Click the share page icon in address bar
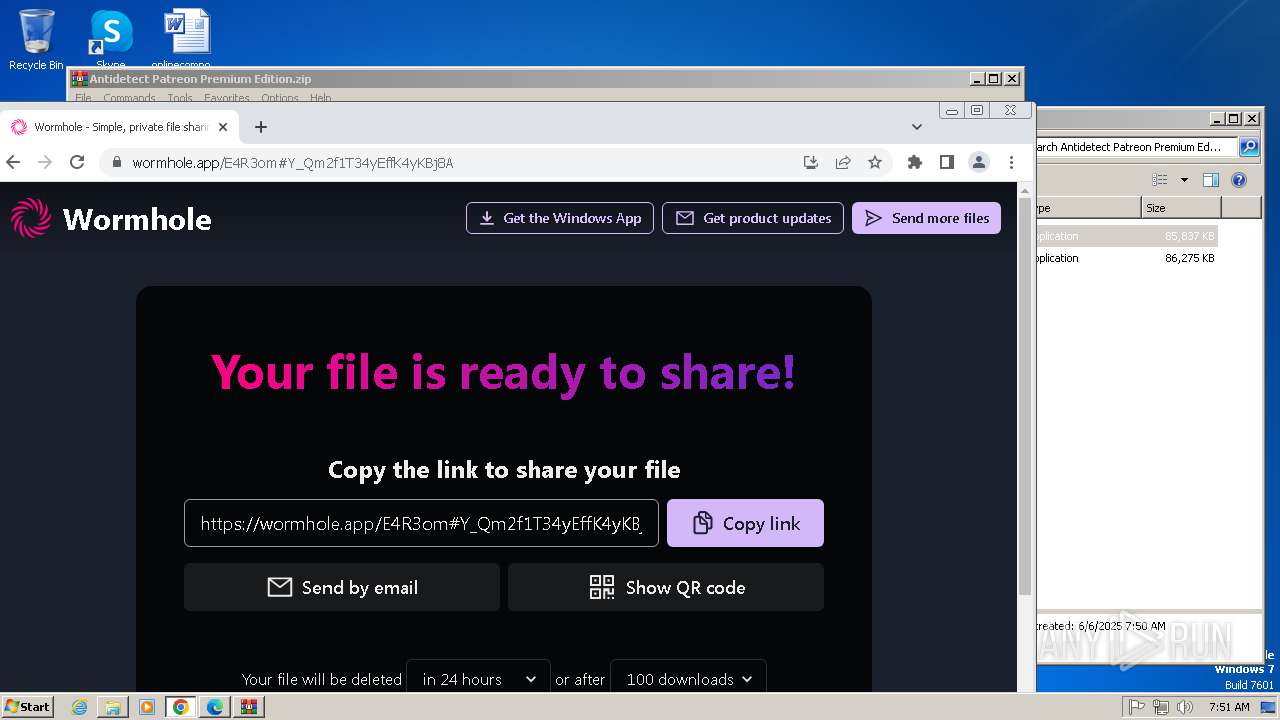Screen dimensions: 1280x720 [843, 162]
